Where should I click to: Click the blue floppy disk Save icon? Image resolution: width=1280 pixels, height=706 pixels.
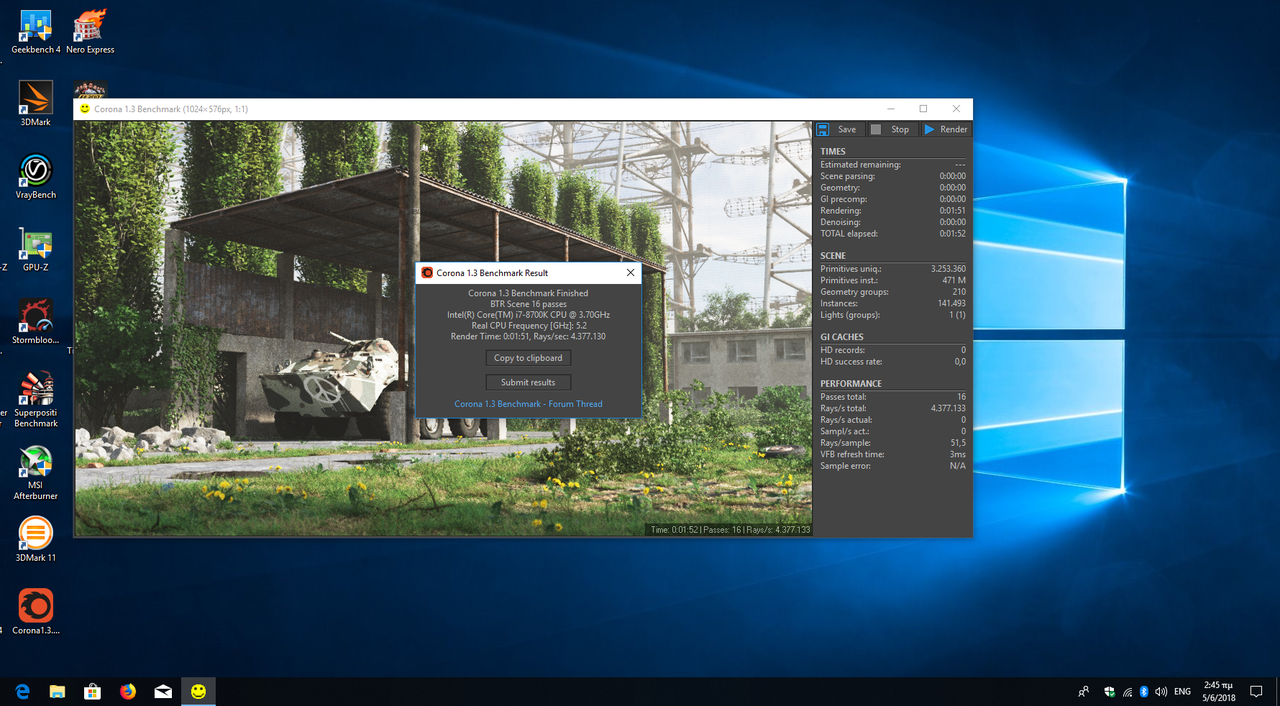point(822,130)
